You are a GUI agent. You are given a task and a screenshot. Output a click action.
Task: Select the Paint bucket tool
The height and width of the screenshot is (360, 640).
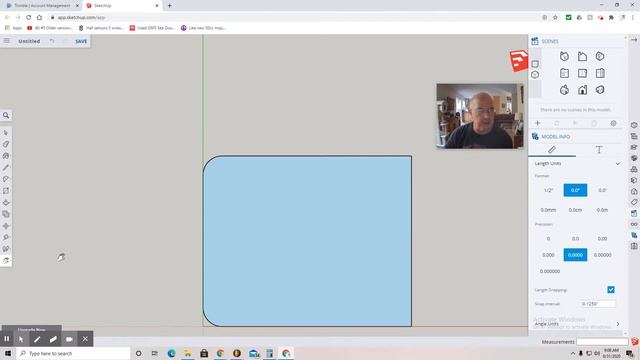tap(6, 156)
